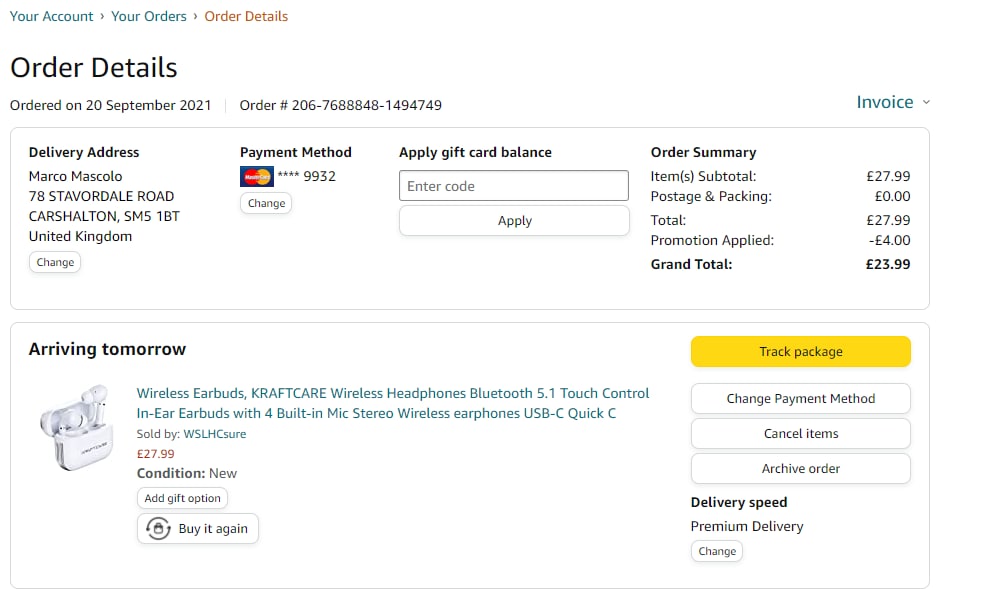
Task: Click the gift card code input field
Action: coord(514,186)
